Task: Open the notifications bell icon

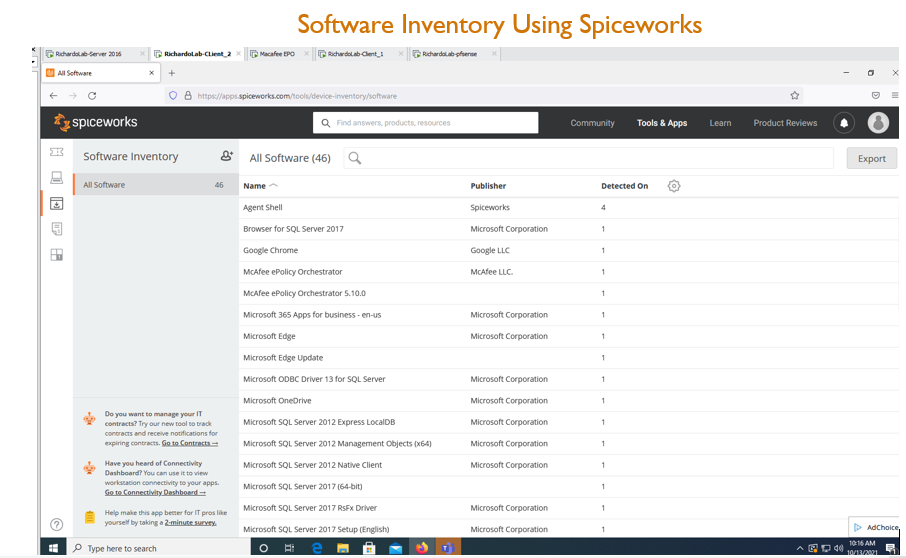Action: point(844,123)
